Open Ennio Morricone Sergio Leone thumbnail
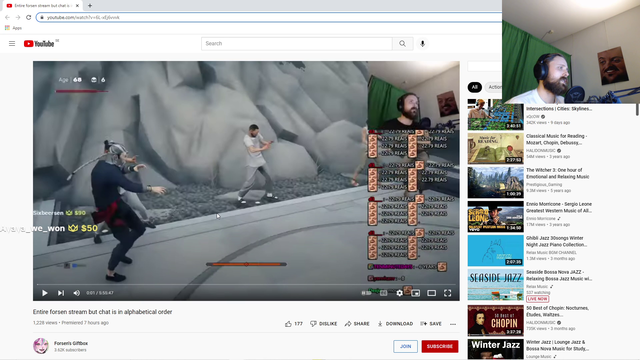Screen dimensions: 640x360 [x=496, y=216]
